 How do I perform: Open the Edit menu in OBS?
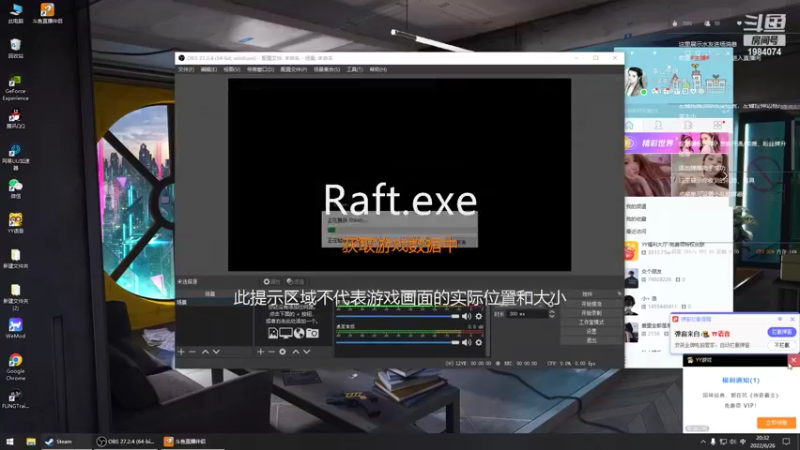(x=209, y=69)
